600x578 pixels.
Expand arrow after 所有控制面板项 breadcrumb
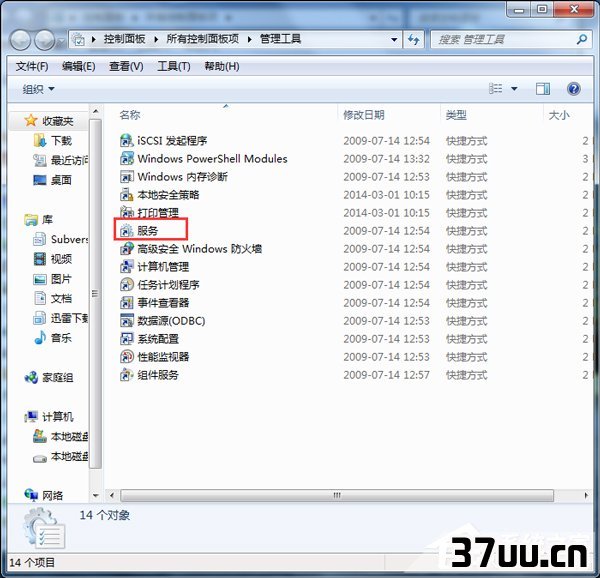[249, 39]
